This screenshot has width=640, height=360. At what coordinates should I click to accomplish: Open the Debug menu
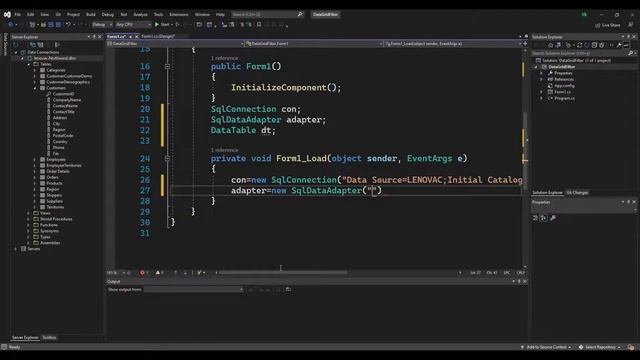click(x=108, y=14)
